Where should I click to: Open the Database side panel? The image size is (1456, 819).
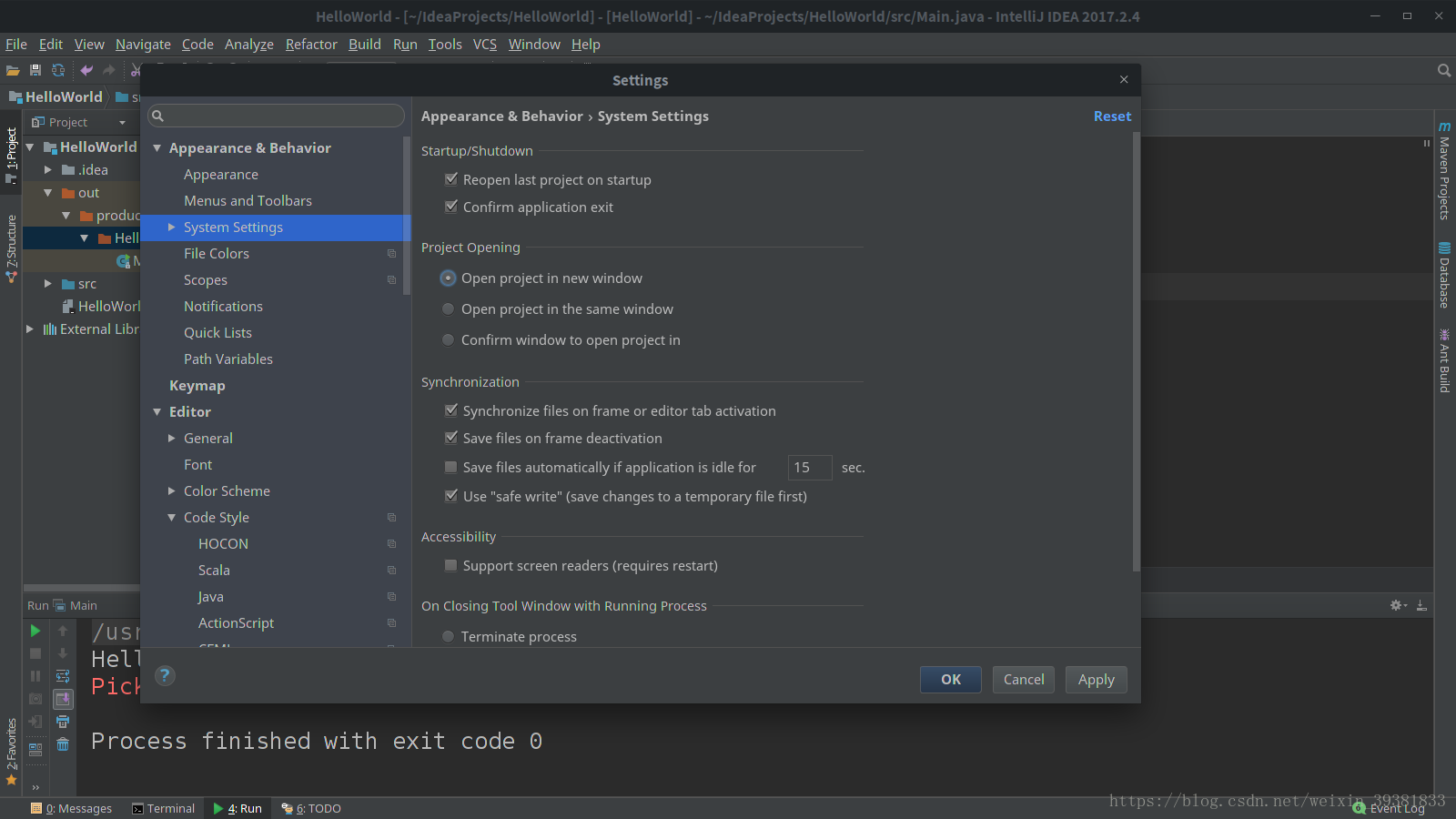click(1444, 275)
